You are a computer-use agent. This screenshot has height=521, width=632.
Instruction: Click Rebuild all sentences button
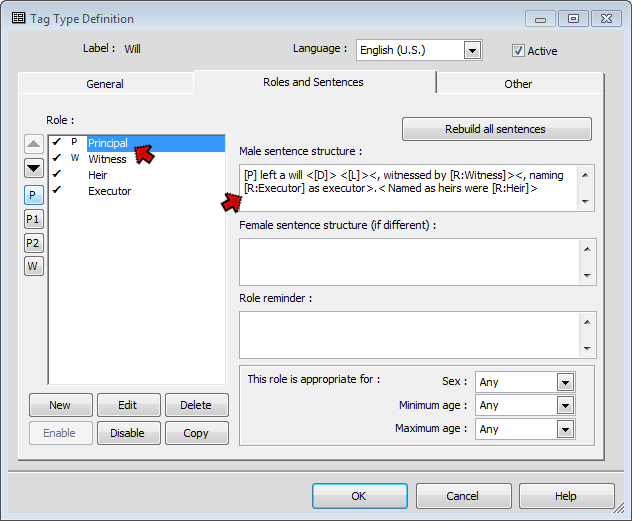point(497,129)
